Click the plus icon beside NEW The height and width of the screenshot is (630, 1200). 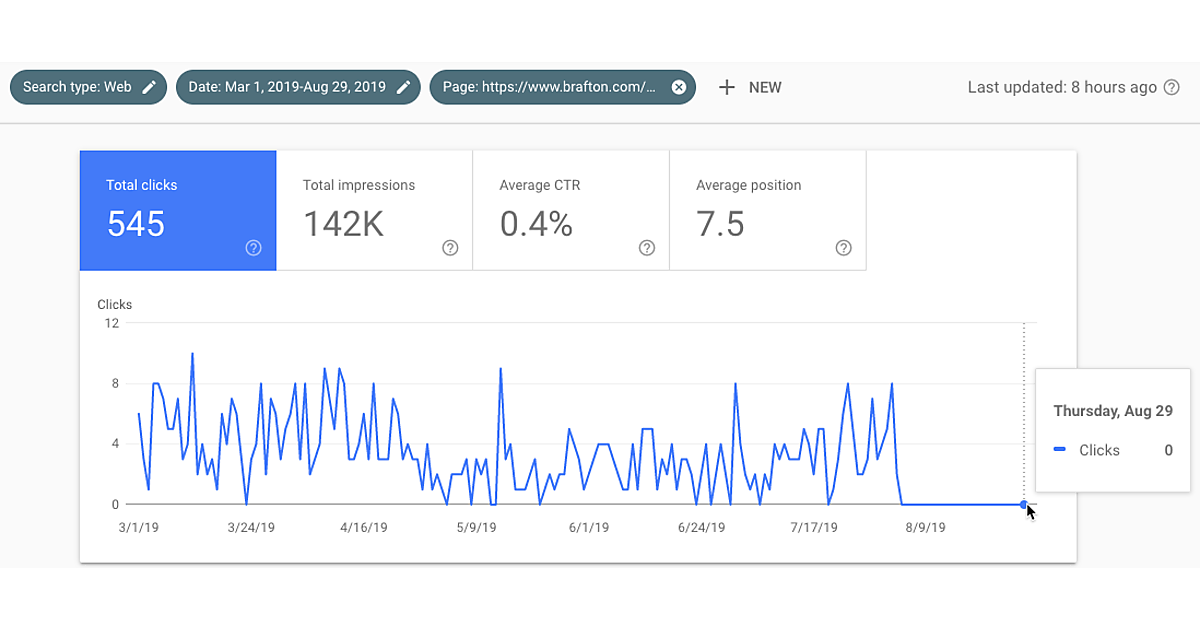[727, 87]
